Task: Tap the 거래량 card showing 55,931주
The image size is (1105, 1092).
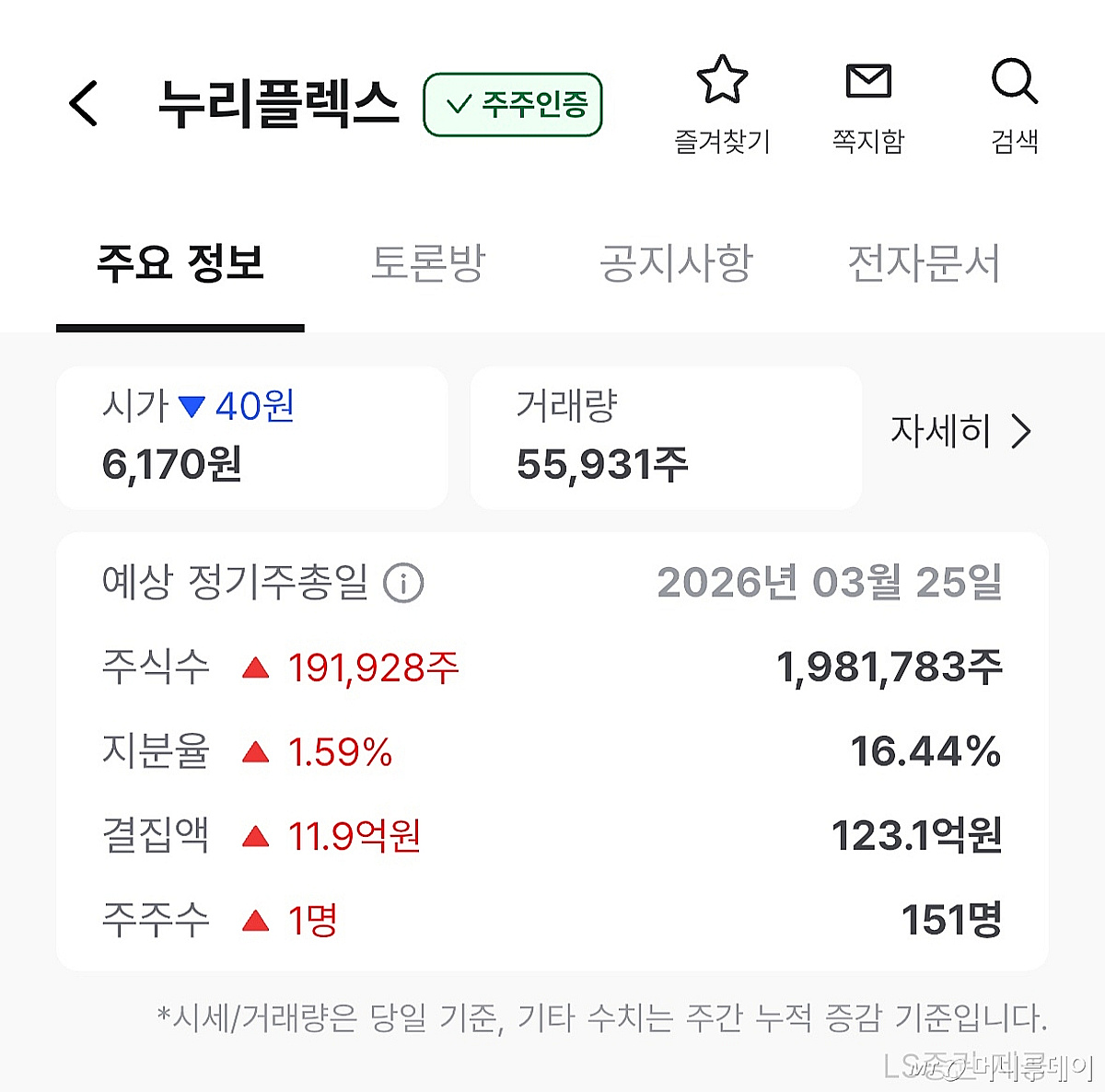Action: pyautogui.click(x=665, y=438)
